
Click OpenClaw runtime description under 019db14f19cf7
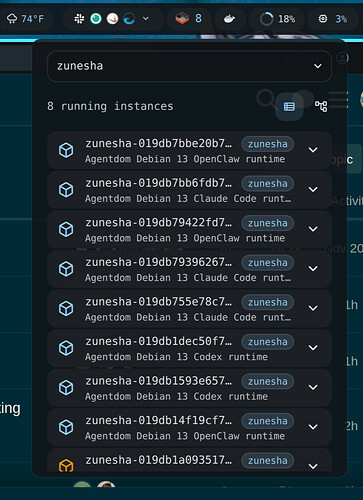point(185,436)
